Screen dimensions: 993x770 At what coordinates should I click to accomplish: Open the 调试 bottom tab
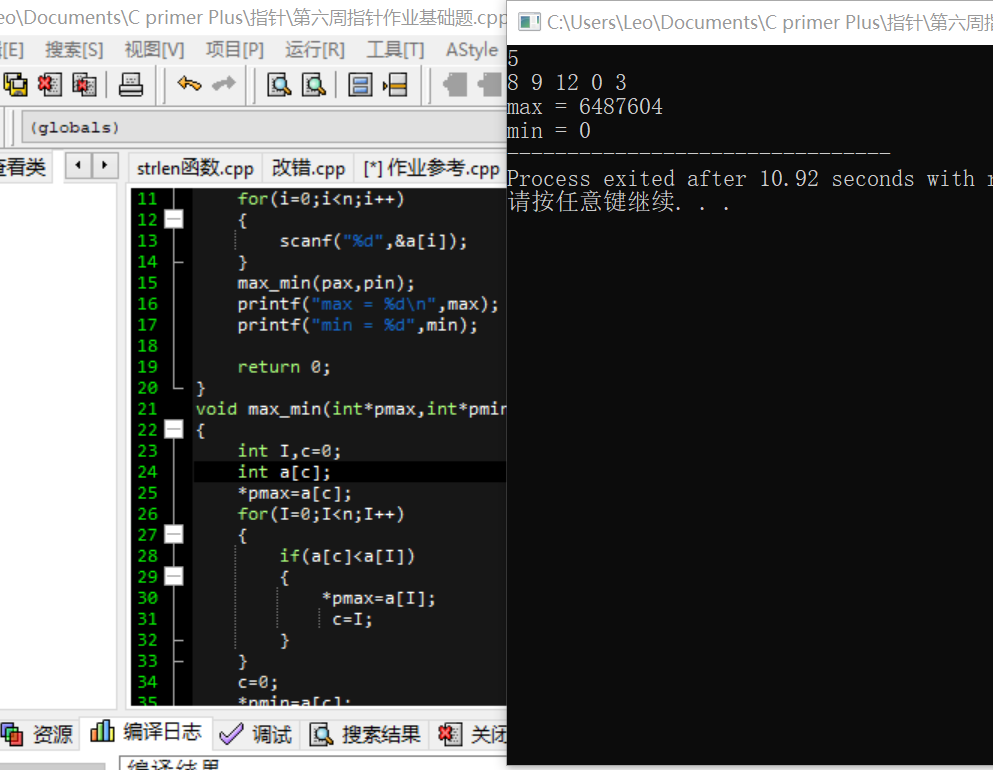point(255,735)
